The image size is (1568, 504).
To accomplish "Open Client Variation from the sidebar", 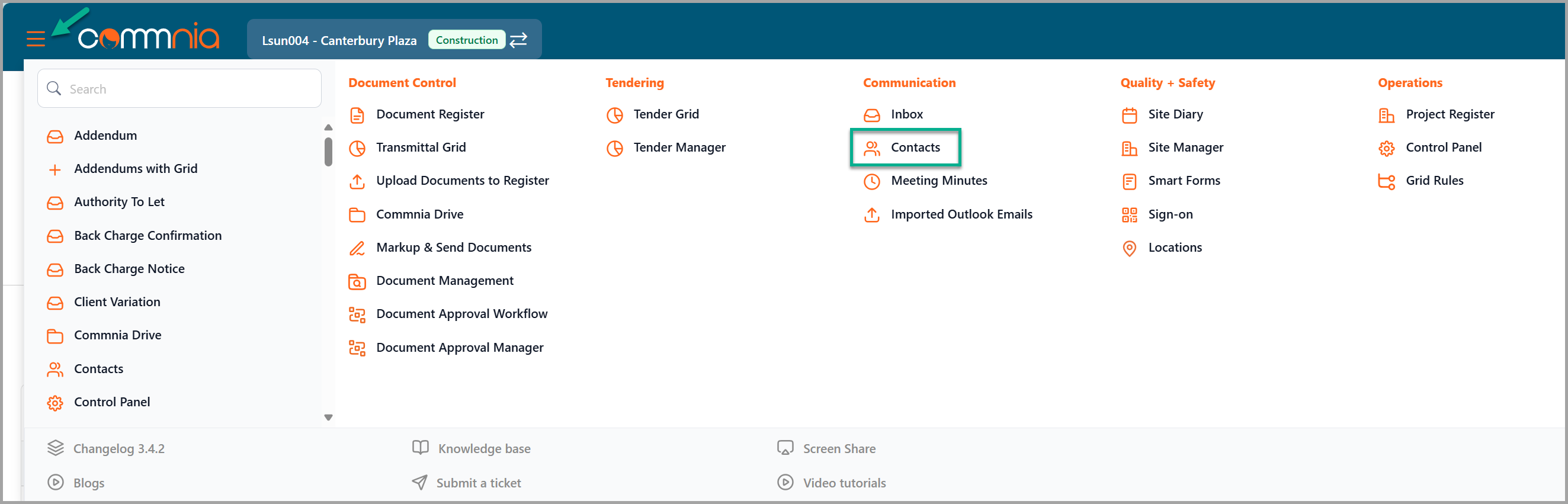I will [x=117, y=303].
